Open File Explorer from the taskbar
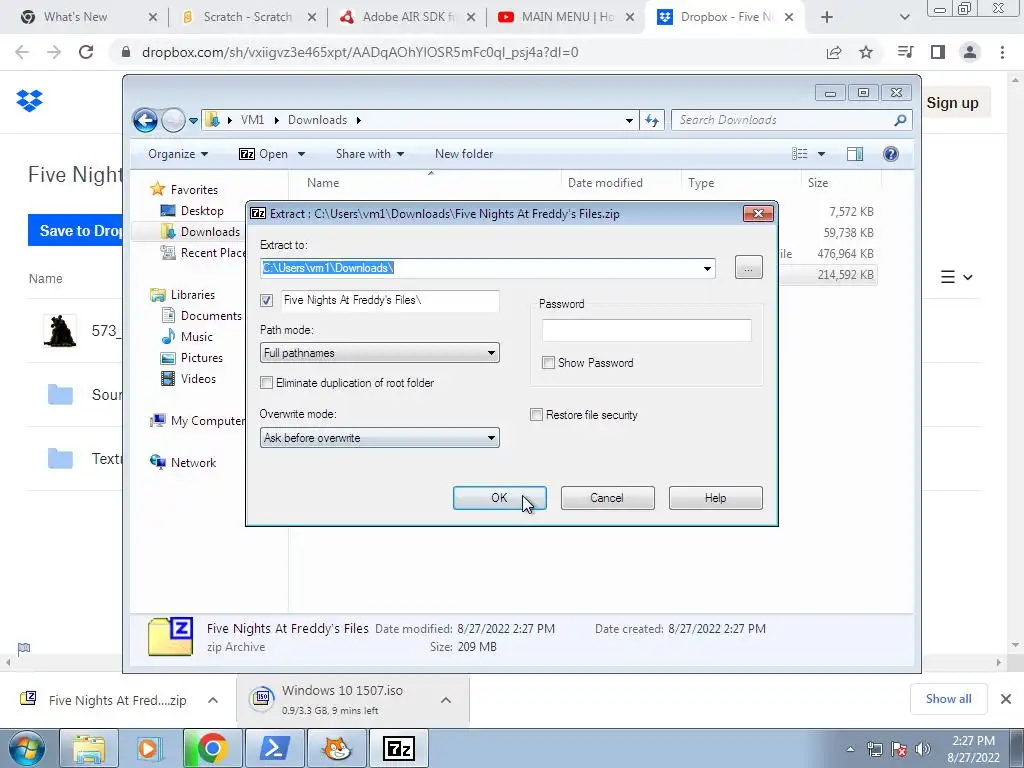Image resolution: width=1024 pixels, height=768 pixels. (x=89, y=748)
